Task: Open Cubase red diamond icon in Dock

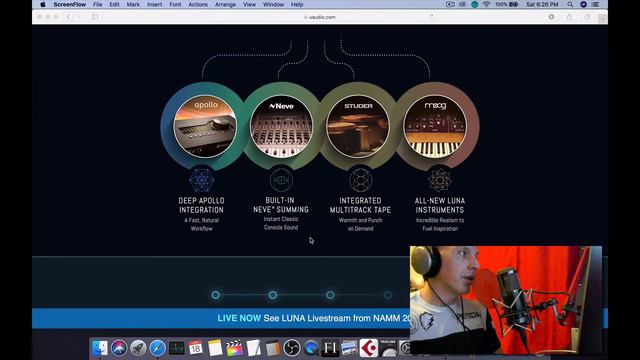Action: [369, 348]
